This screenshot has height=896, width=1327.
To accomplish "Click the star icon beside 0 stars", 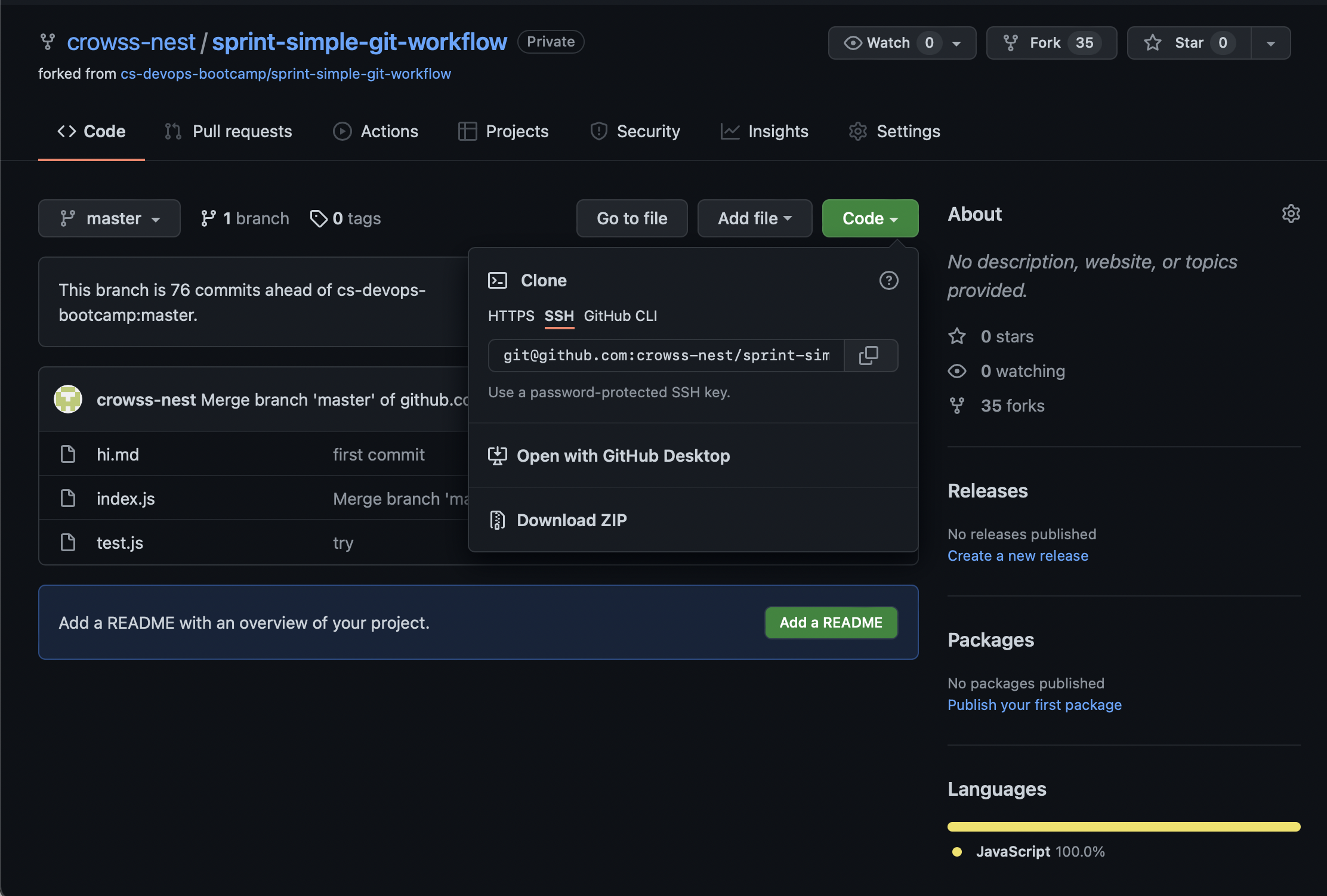I will [x=957, y=336].
